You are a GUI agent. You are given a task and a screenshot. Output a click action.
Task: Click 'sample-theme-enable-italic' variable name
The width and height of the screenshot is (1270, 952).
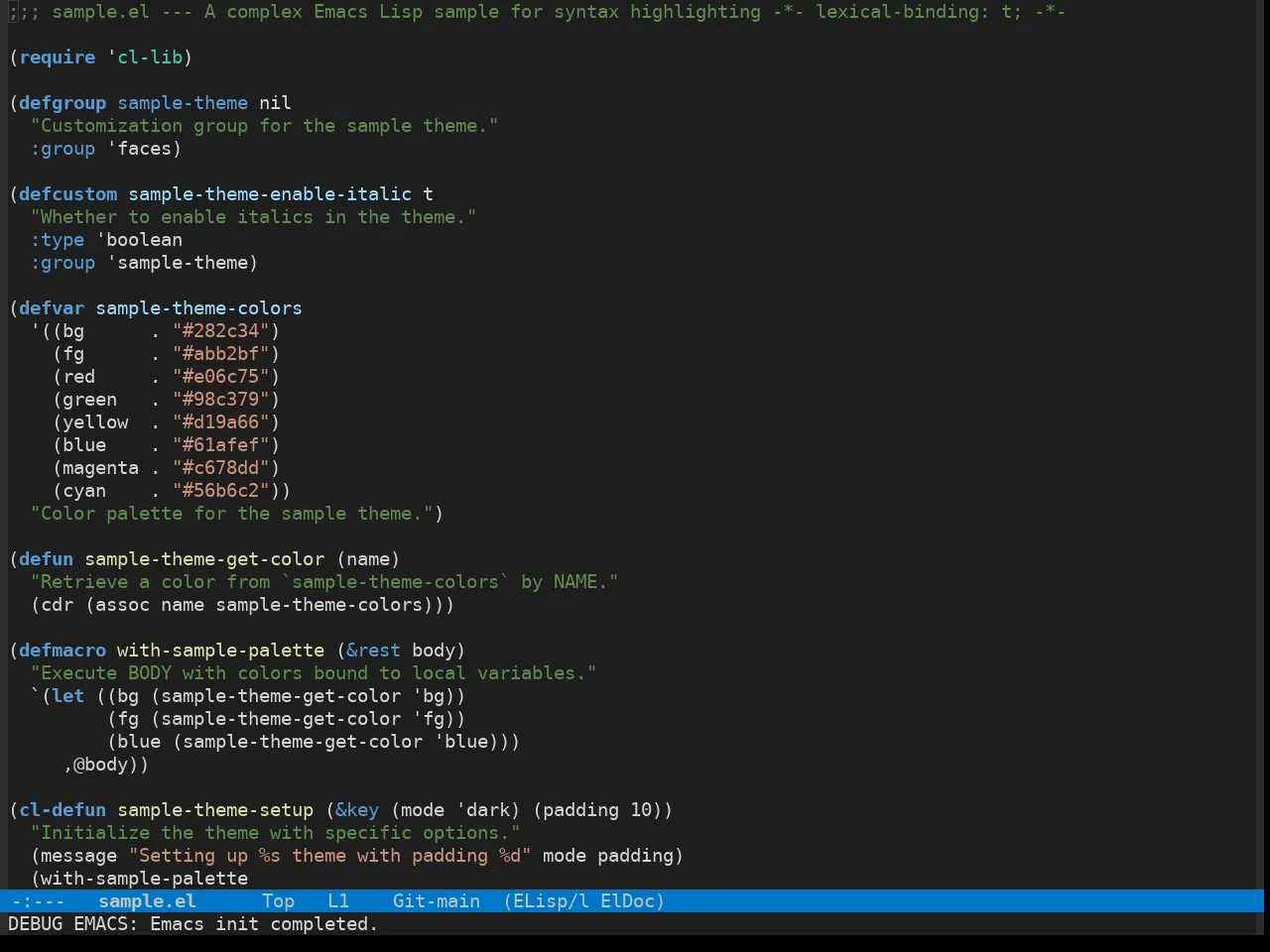[270, 193]
